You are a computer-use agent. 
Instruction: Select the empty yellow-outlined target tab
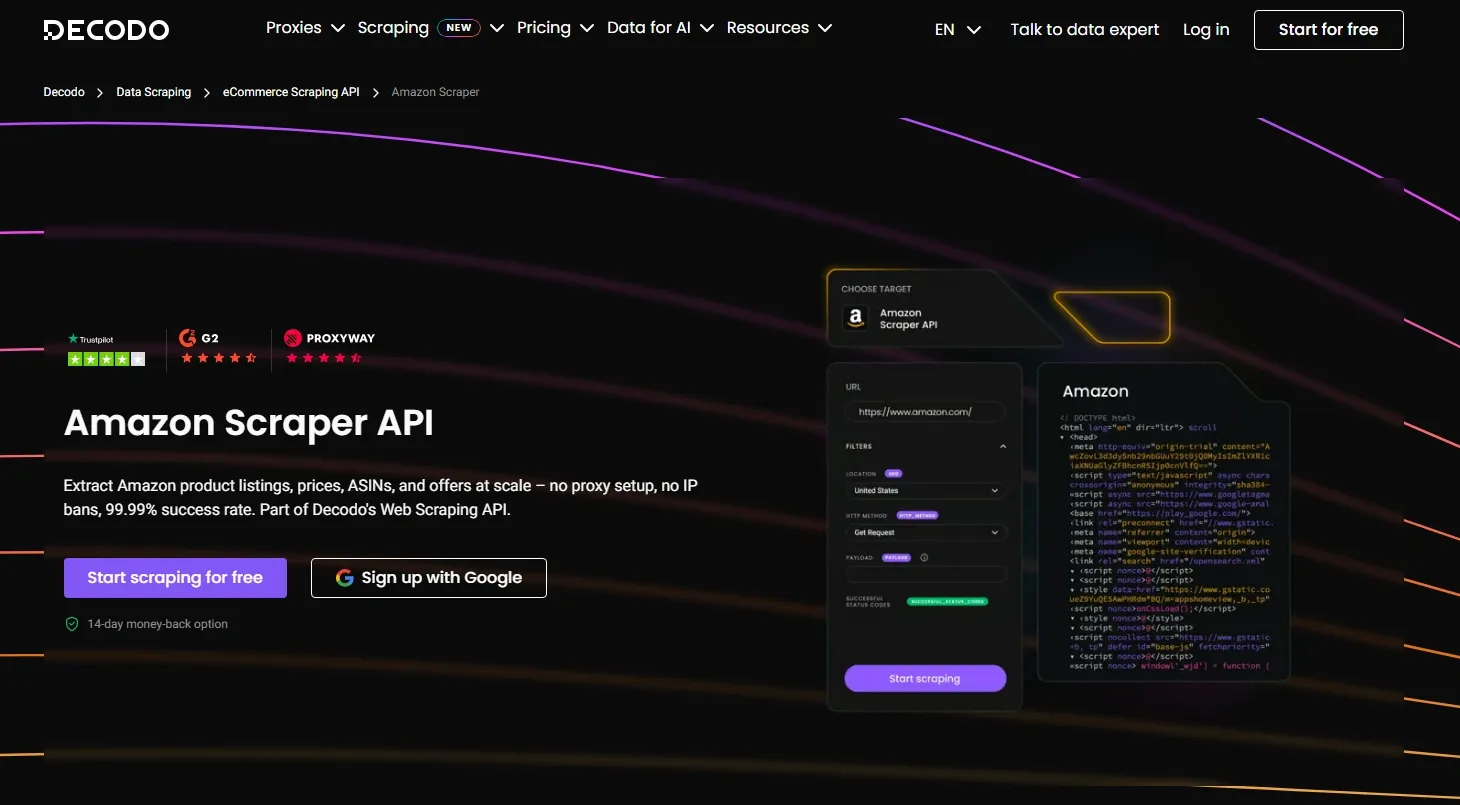pyautogui.click(x=1112, y=317)
